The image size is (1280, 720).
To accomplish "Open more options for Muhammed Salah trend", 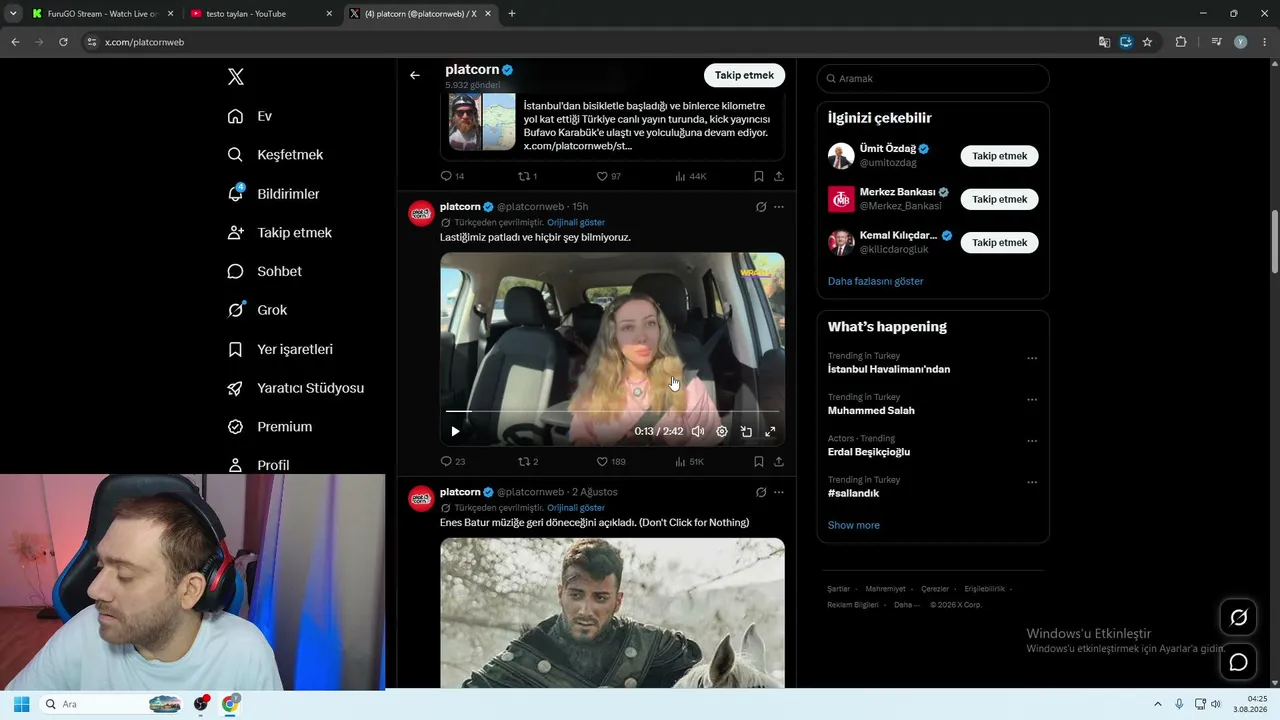I will click(x=1032, y=399).
